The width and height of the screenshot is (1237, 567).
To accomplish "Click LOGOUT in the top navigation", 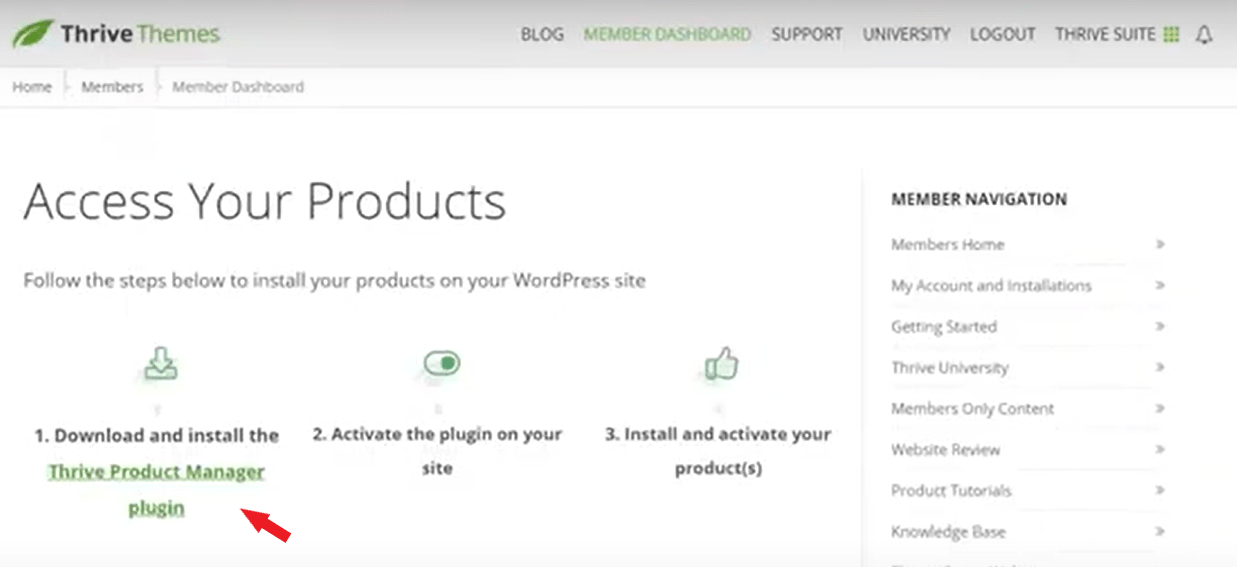I will [1002, 34].
